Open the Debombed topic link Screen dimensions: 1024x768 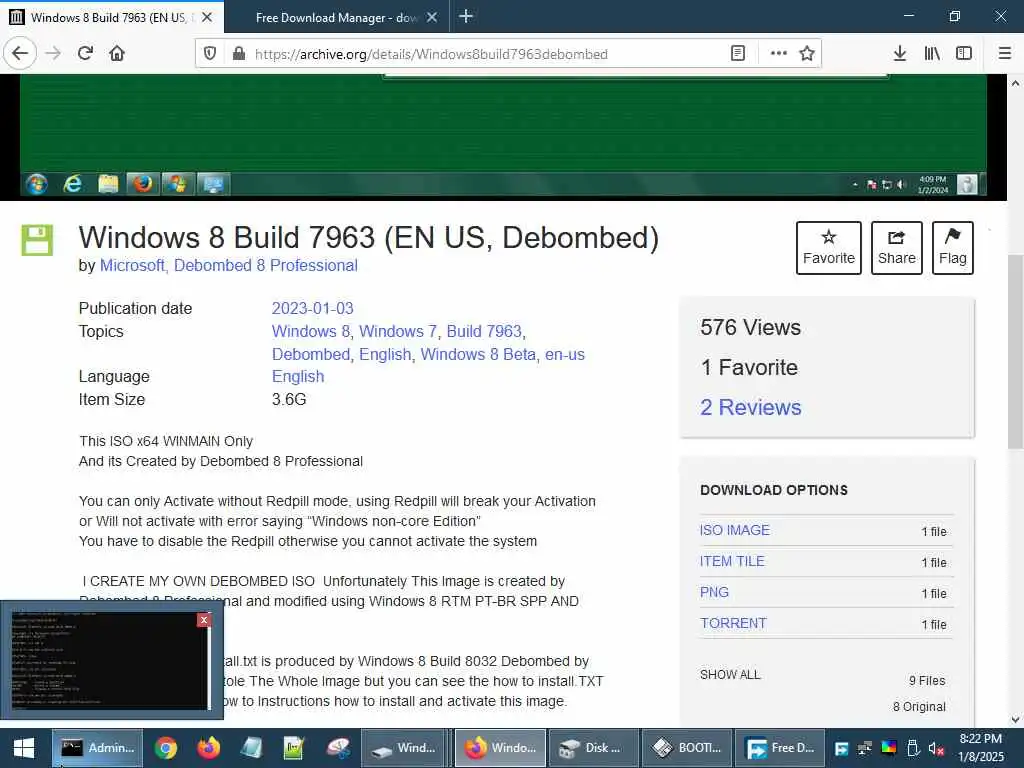[311, 355]
